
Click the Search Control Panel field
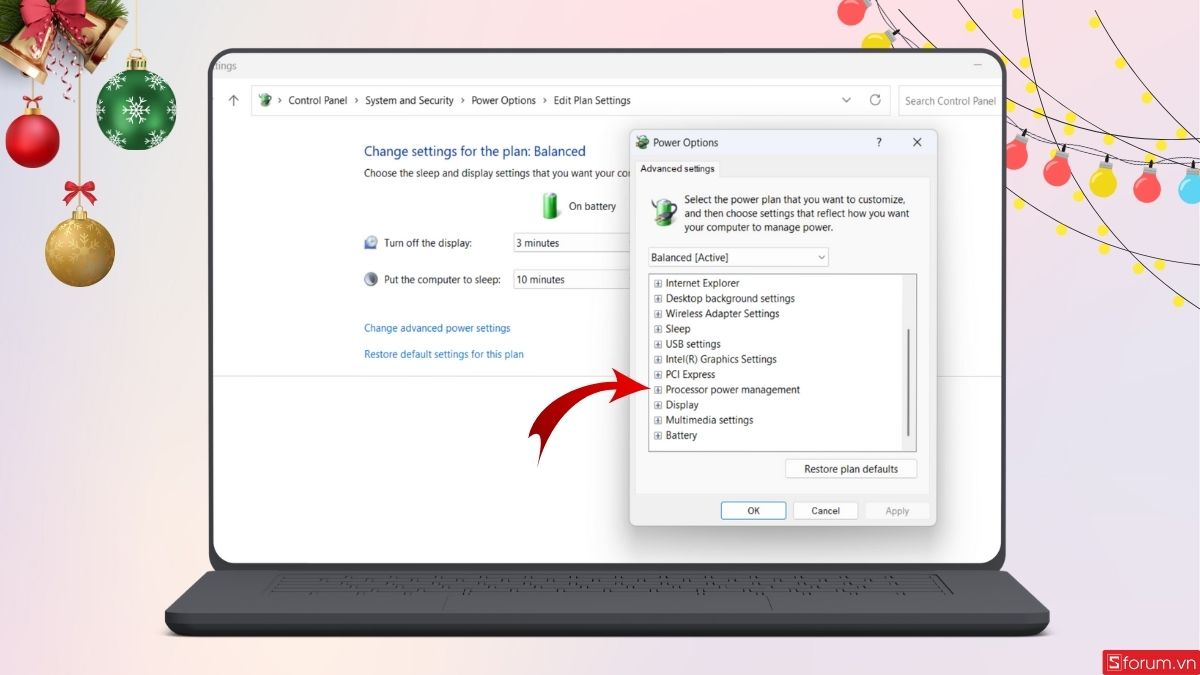pyautogui.click(x=949, y=101)
